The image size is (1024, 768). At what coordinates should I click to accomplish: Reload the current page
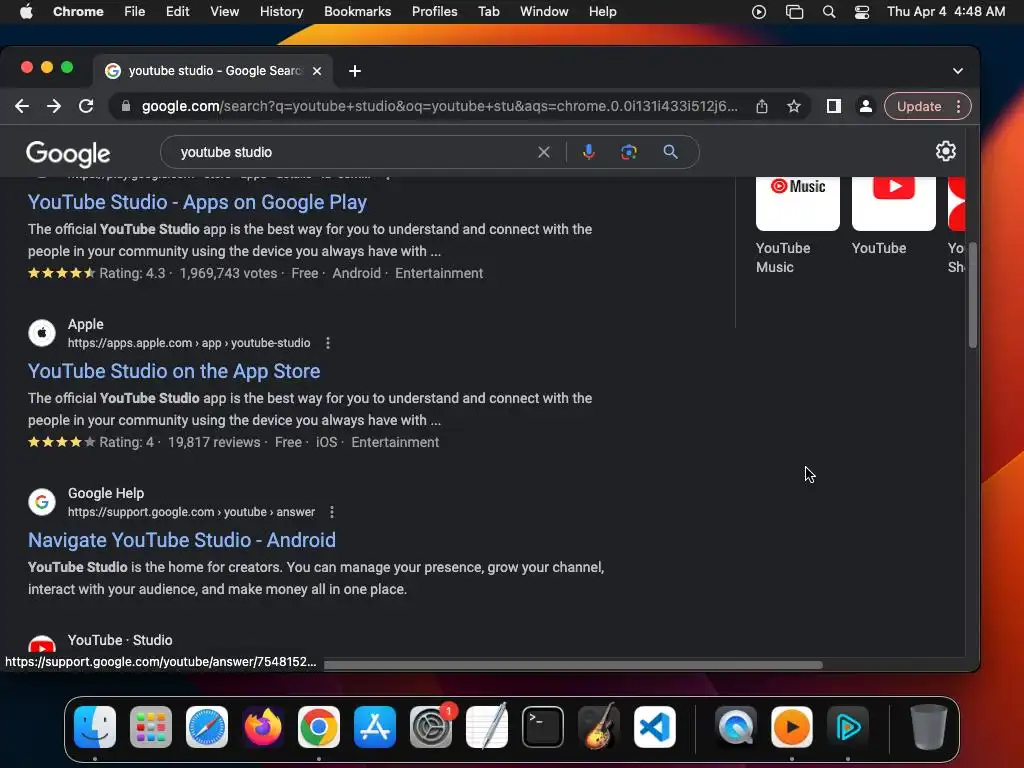click(x=86, y=106)
